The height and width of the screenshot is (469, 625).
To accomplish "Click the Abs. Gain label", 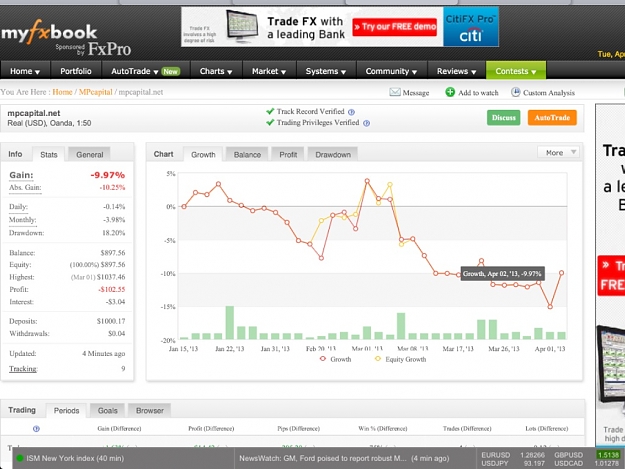I will click(x=25, y=187).
